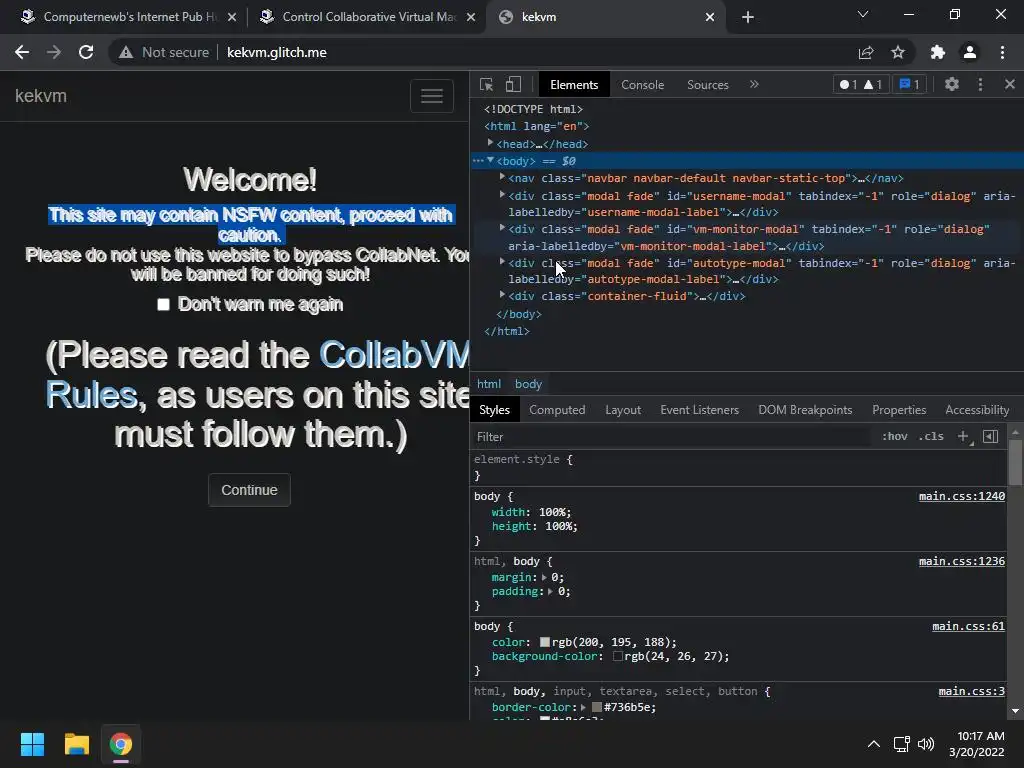Expand the nav navbar element node
The width and height of the screenshot is (1024, 768).
coord(502,177)
